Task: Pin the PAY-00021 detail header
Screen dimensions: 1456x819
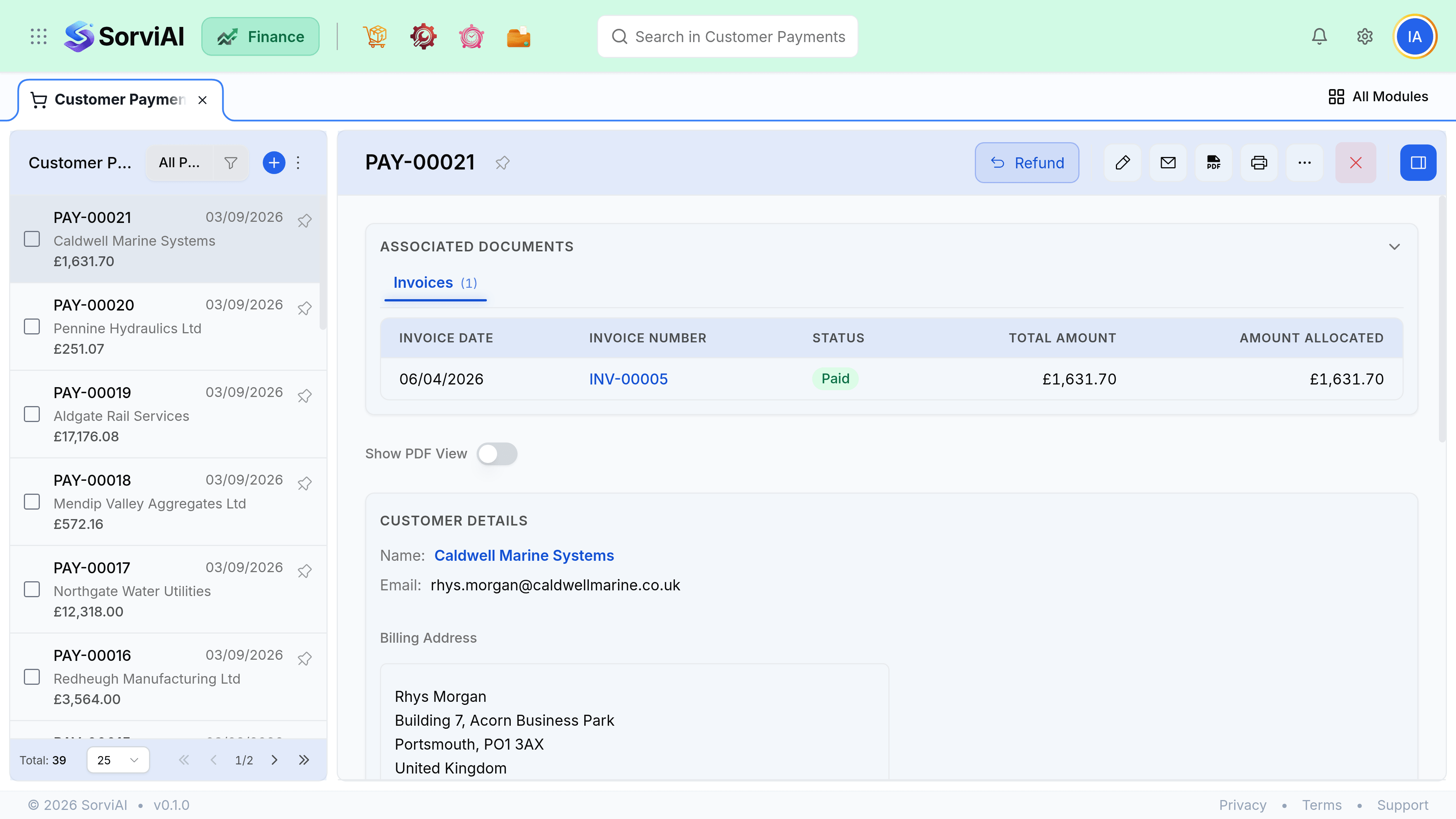Action: point(502,163)
